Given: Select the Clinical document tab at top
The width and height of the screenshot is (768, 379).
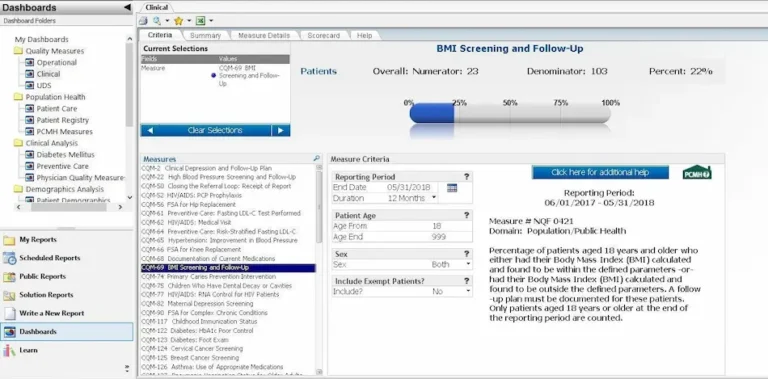Looking at the screenshot, I should (x=157, y=7).
